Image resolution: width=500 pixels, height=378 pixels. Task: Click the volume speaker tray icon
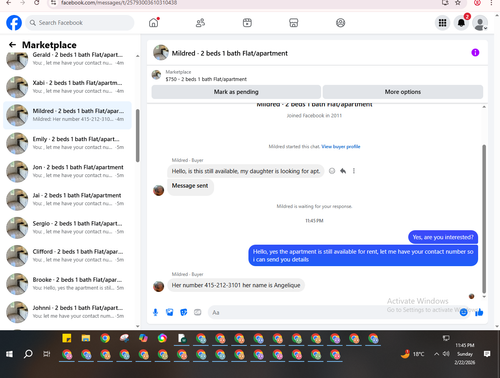click(x=446, y=354)
